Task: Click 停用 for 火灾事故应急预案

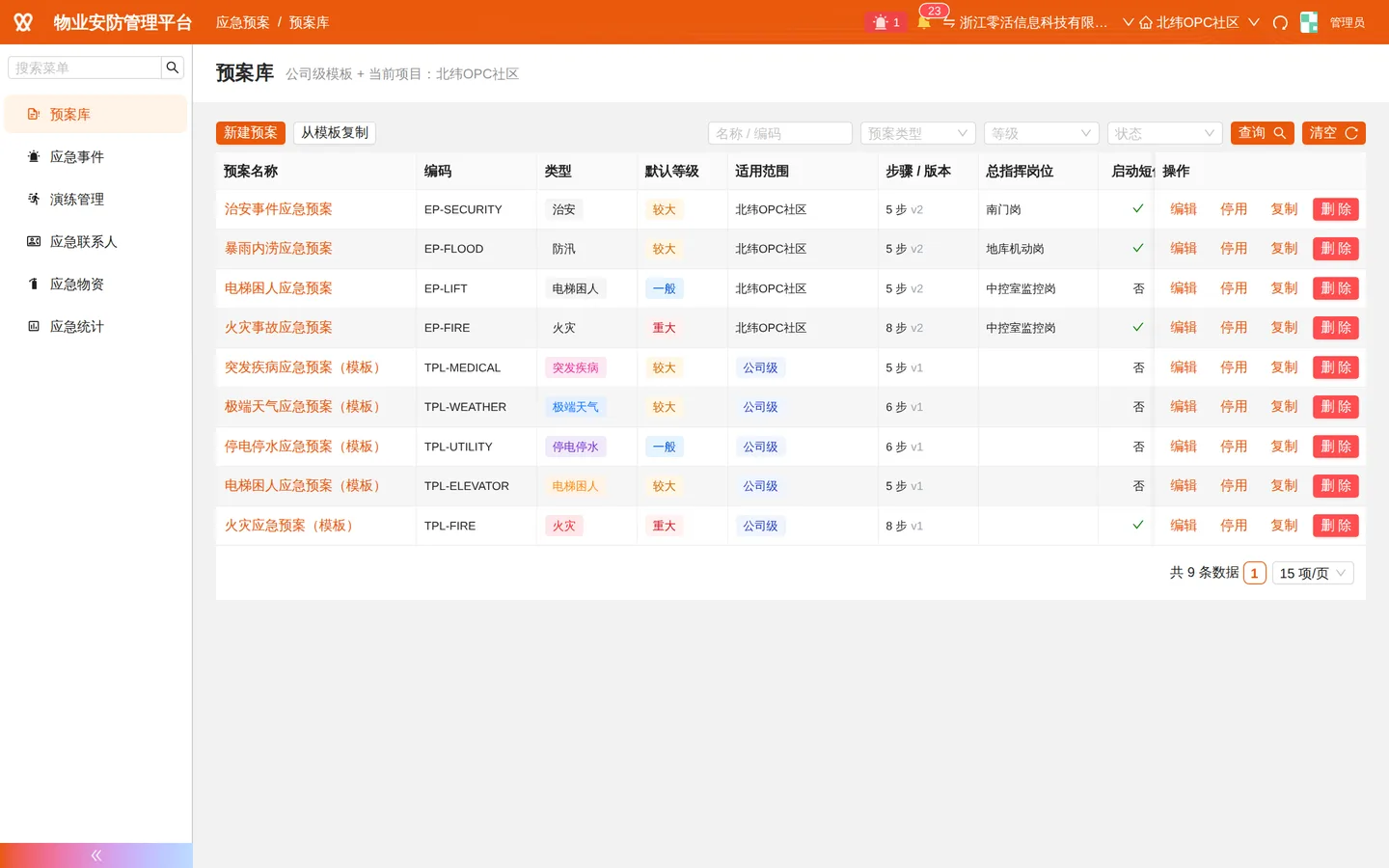Action: tap(1234, 328)
